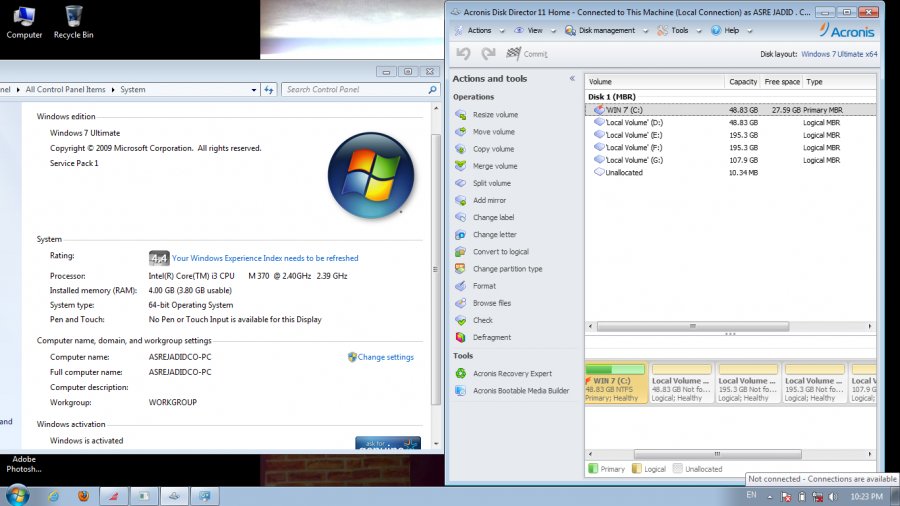Click the Split volume operation icon
Screen dimensions: 900x506
pyautogui.click(x=460, y=183)
